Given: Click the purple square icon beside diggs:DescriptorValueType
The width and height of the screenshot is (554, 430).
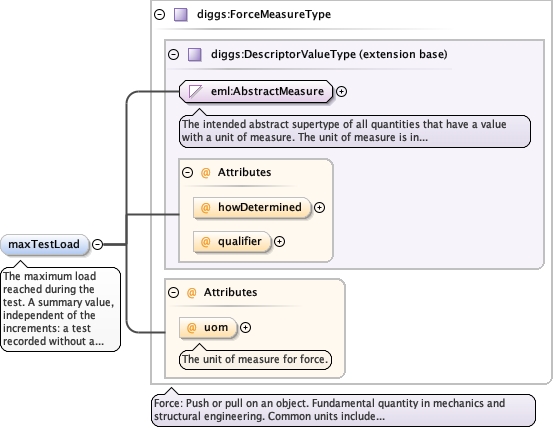Looking at the screenshot, I should [195, 55].
